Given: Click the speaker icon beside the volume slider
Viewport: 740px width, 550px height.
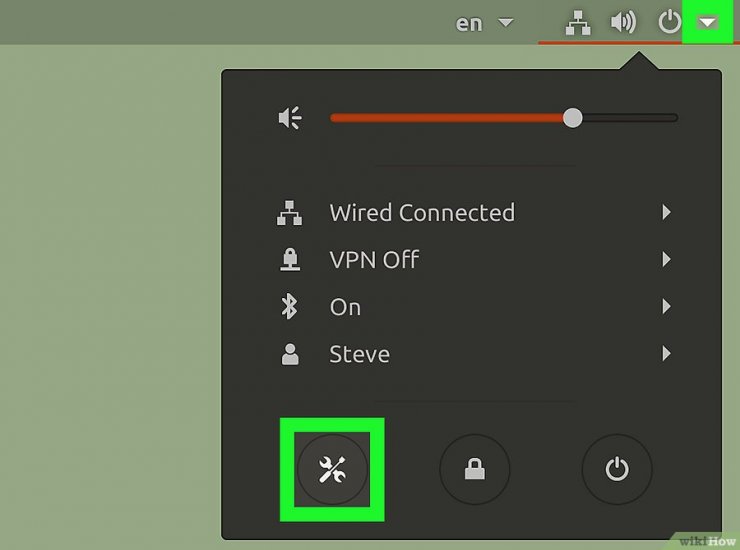Looking at the screenshot, I should pyautogui.click(x=290, y=118).
